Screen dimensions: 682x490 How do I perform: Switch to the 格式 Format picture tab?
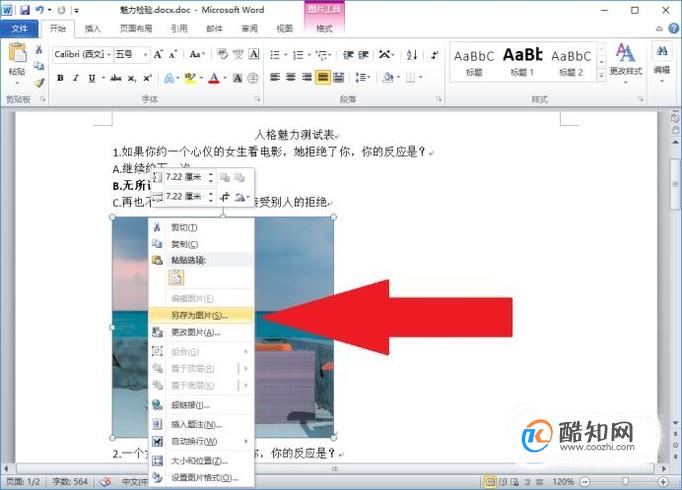point(324,29)
